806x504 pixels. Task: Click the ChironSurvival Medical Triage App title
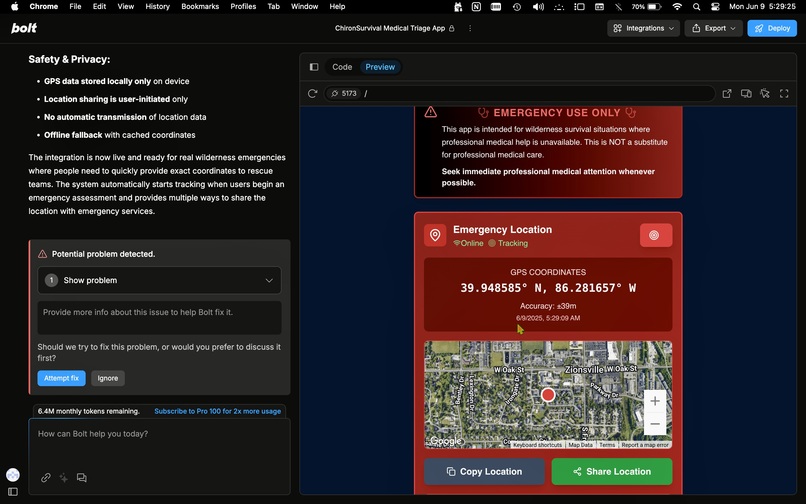click(x=390, y=28)
